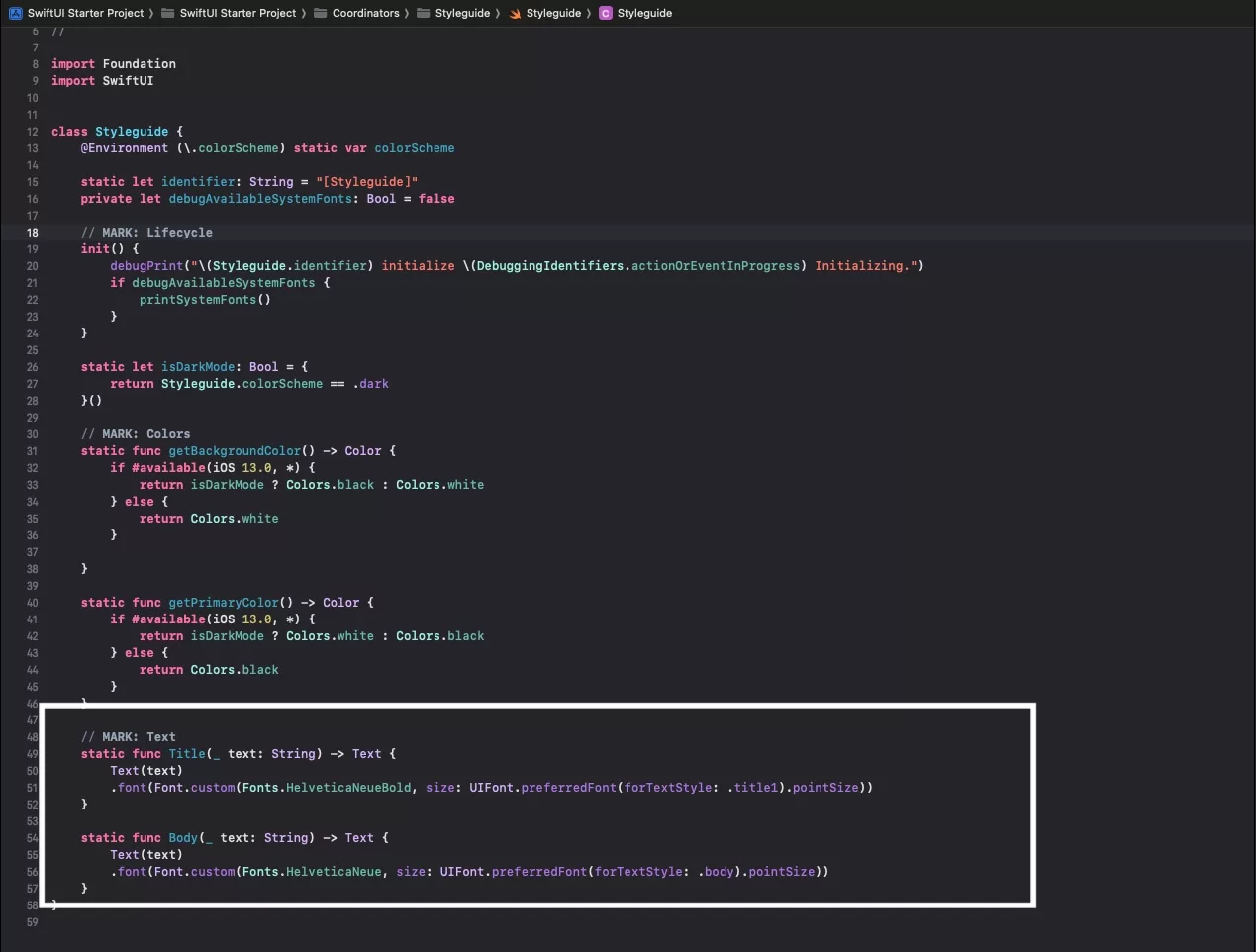Open the Styleguide class breadcrumb label
The height and width of the screenshot is (952, 1256).
pos(644,13)
